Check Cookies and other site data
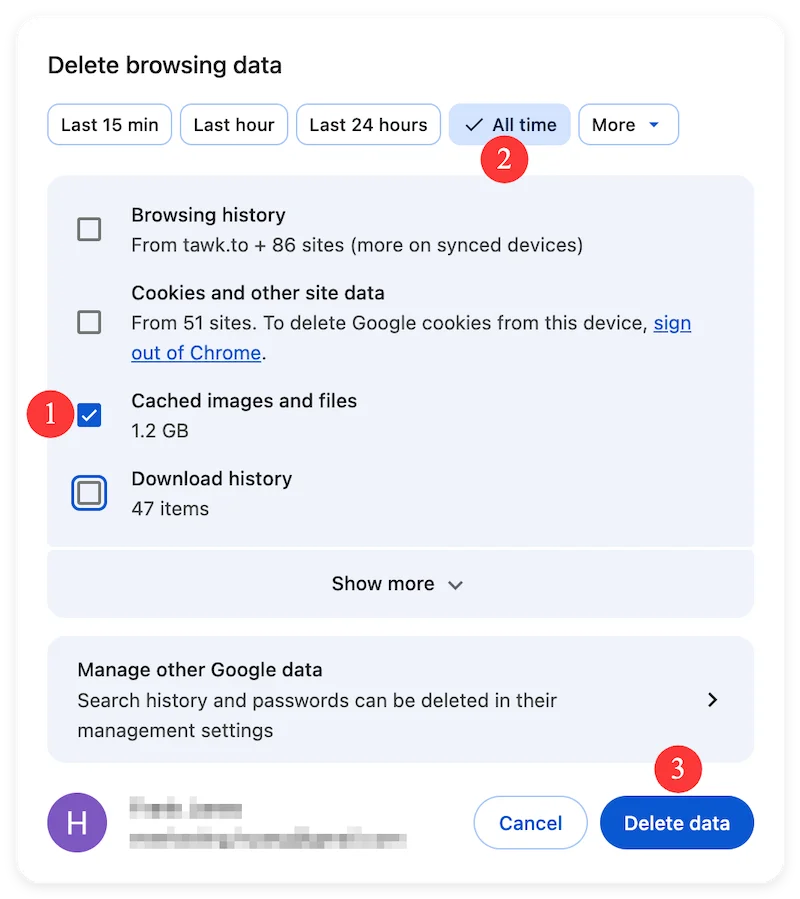800x899 pixels. coord(89,322)
